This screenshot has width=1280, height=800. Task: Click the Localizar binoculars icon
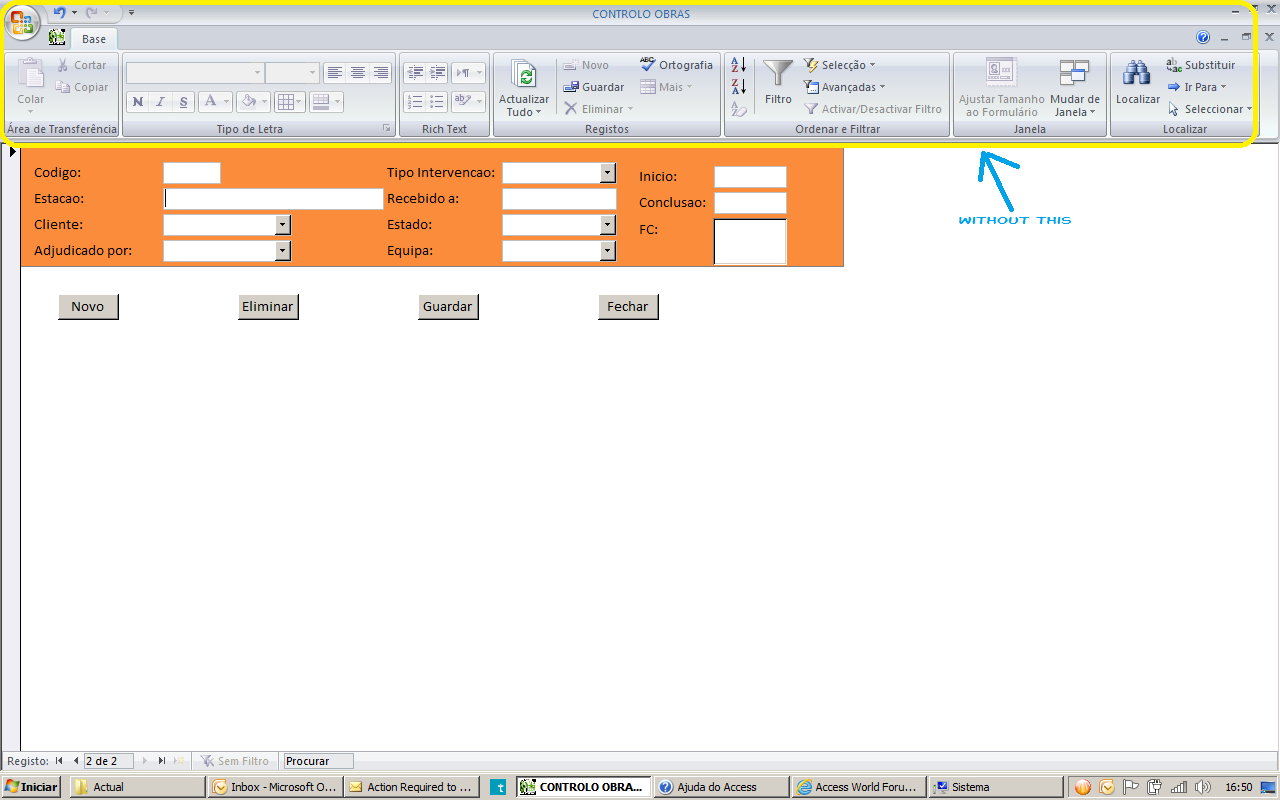[x=1137, y=73]
